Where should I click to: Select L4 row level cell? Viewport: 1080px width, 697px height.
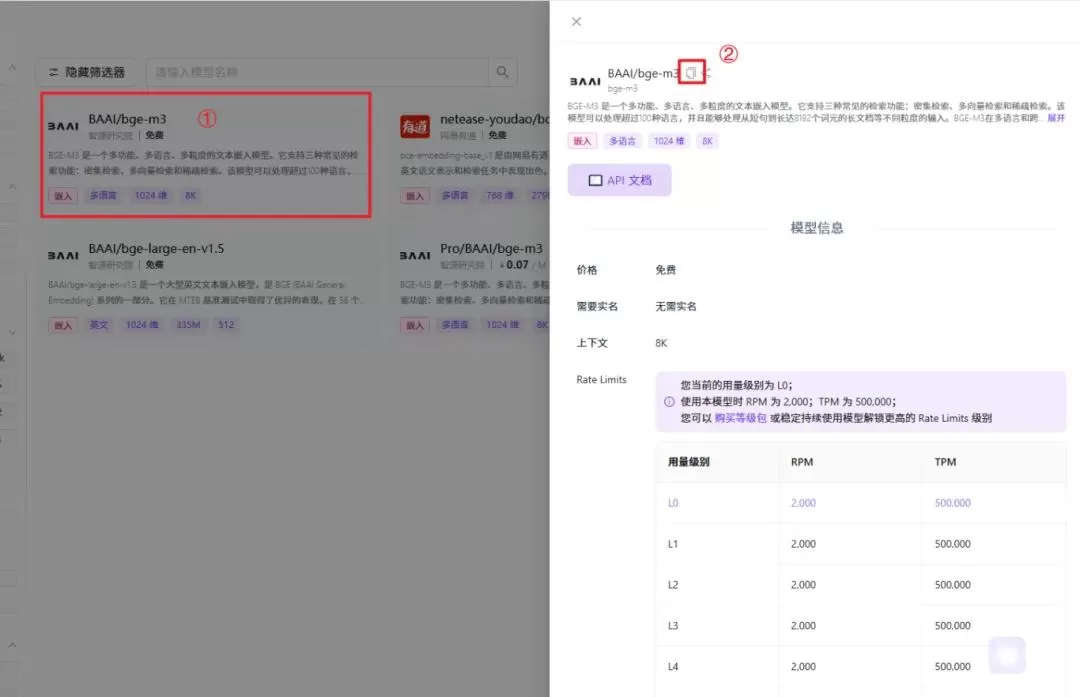coord(673,667)
